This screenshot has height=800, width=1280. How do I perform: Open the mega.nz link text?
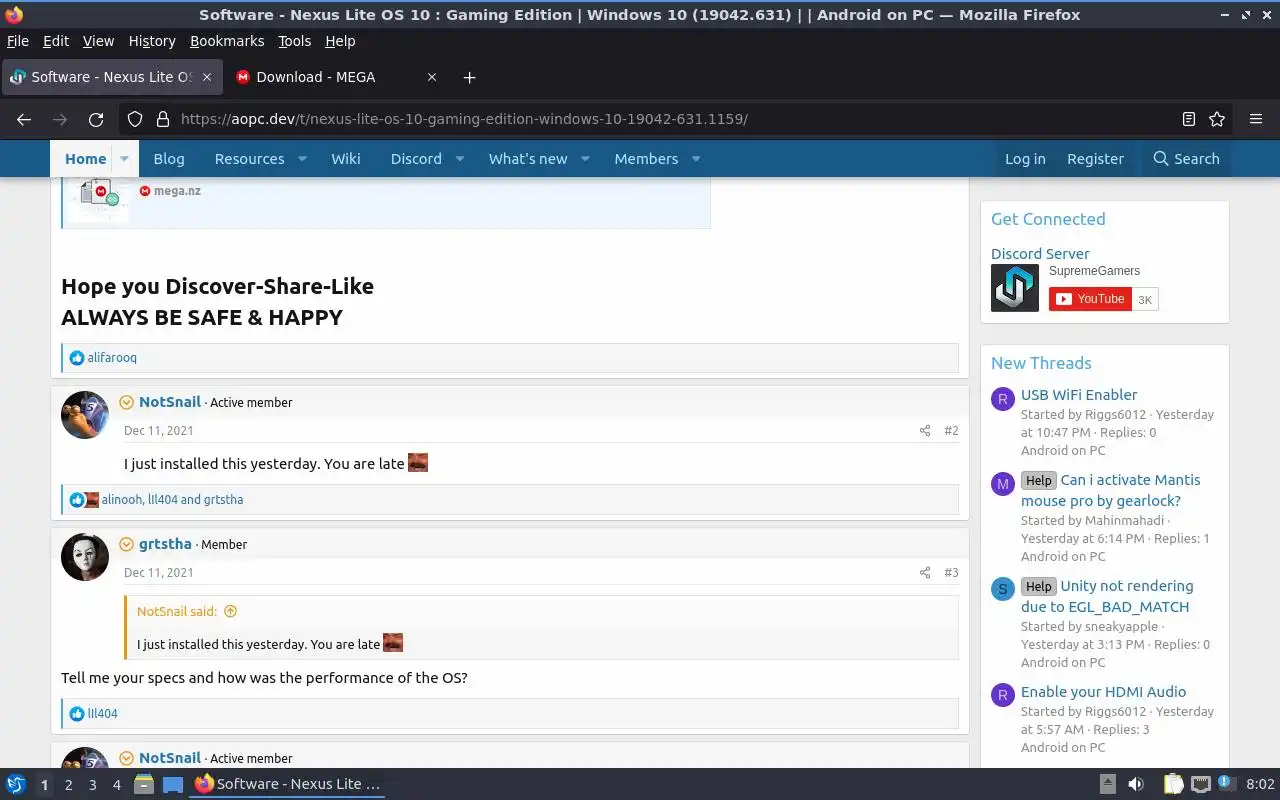[x=177, y=191]
